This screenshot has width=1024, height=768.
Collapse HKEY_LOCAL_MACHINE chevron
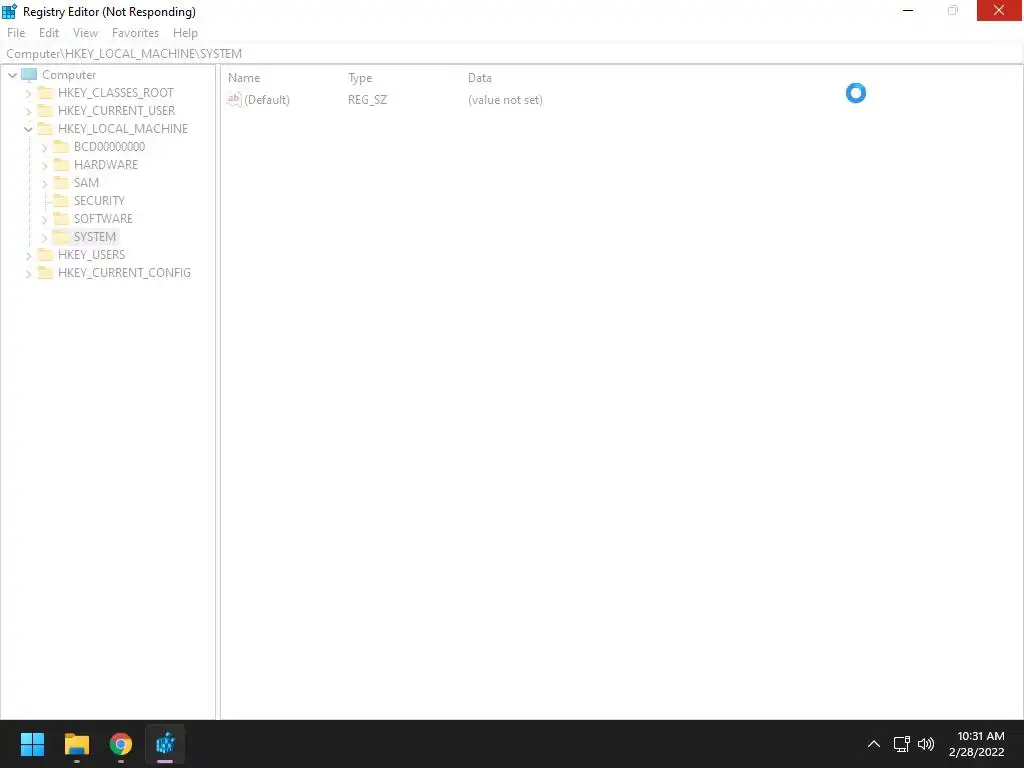28,129
